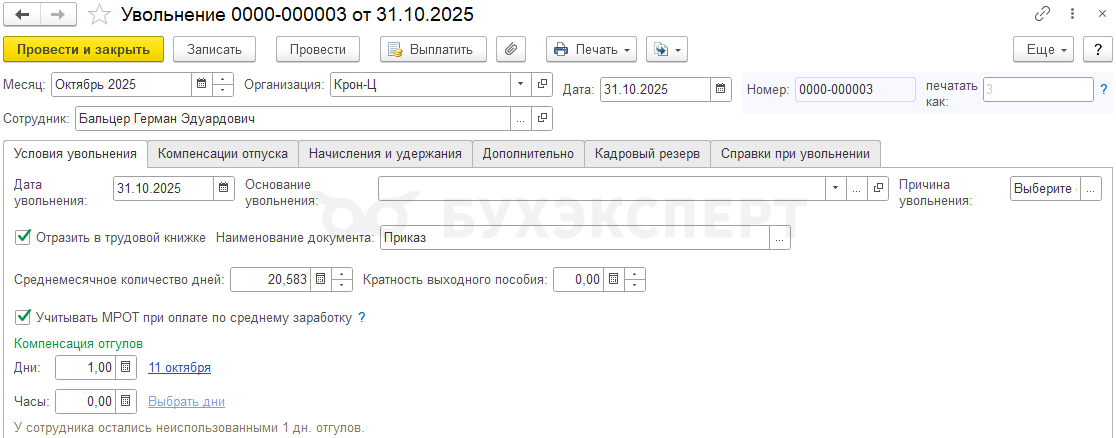Image resolution: width=1116 pixels, height=438 pixels.
Task: Go back with the left arrow
Action: [x=22, y=14]
